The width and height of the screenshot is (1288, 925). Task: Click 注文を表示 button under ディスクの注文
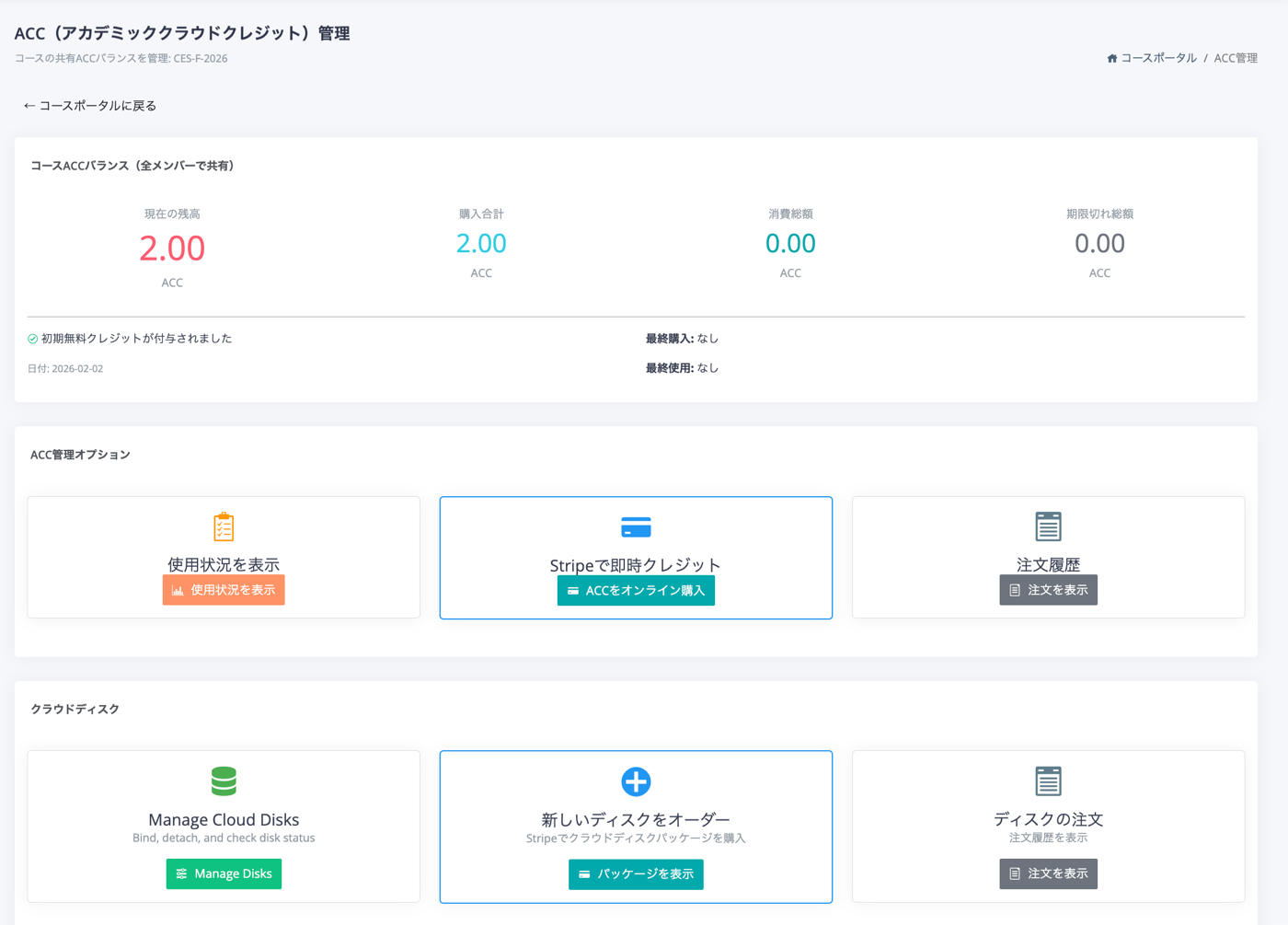(x=1048, y=873)
